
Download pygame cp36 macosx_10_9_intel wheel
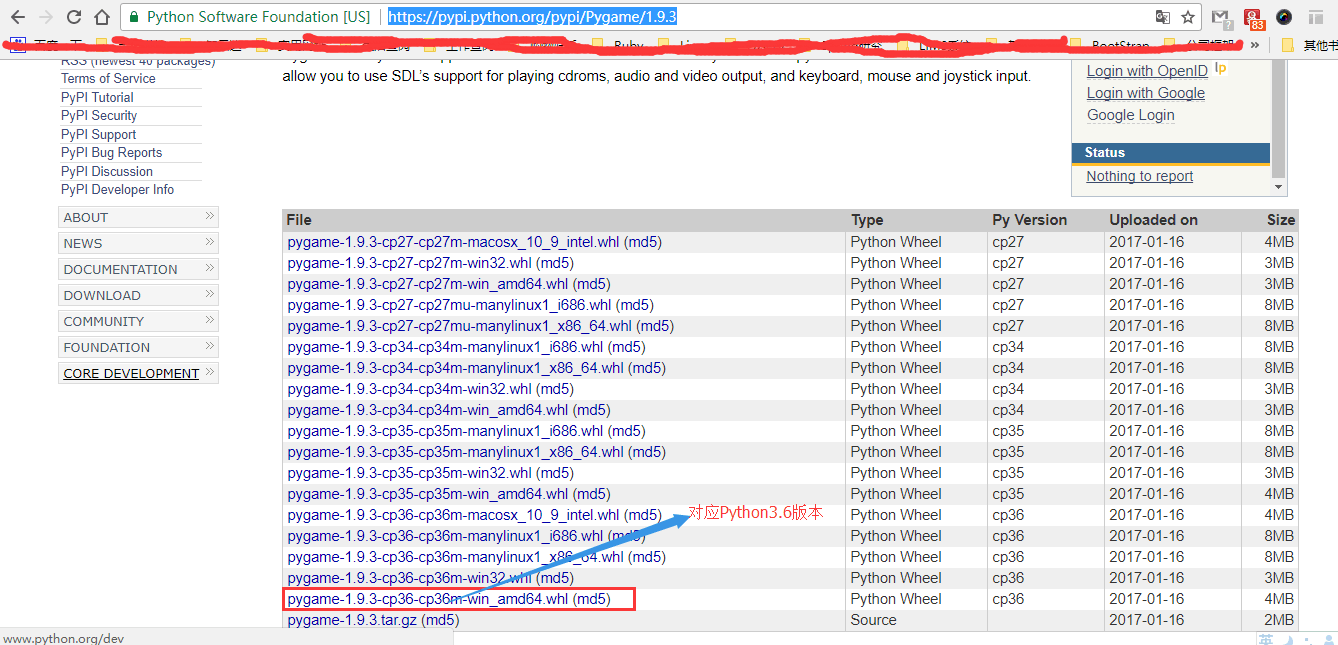click(453, 515)
